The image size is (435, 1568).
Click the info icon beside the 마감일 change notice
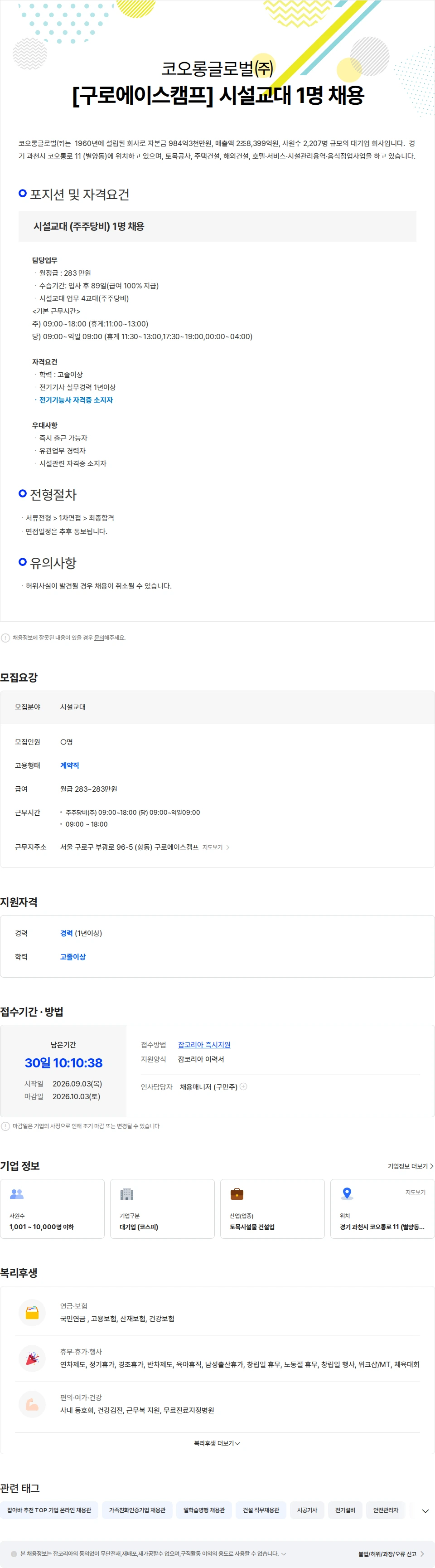pyautogui.click(x=5, y=1126)
